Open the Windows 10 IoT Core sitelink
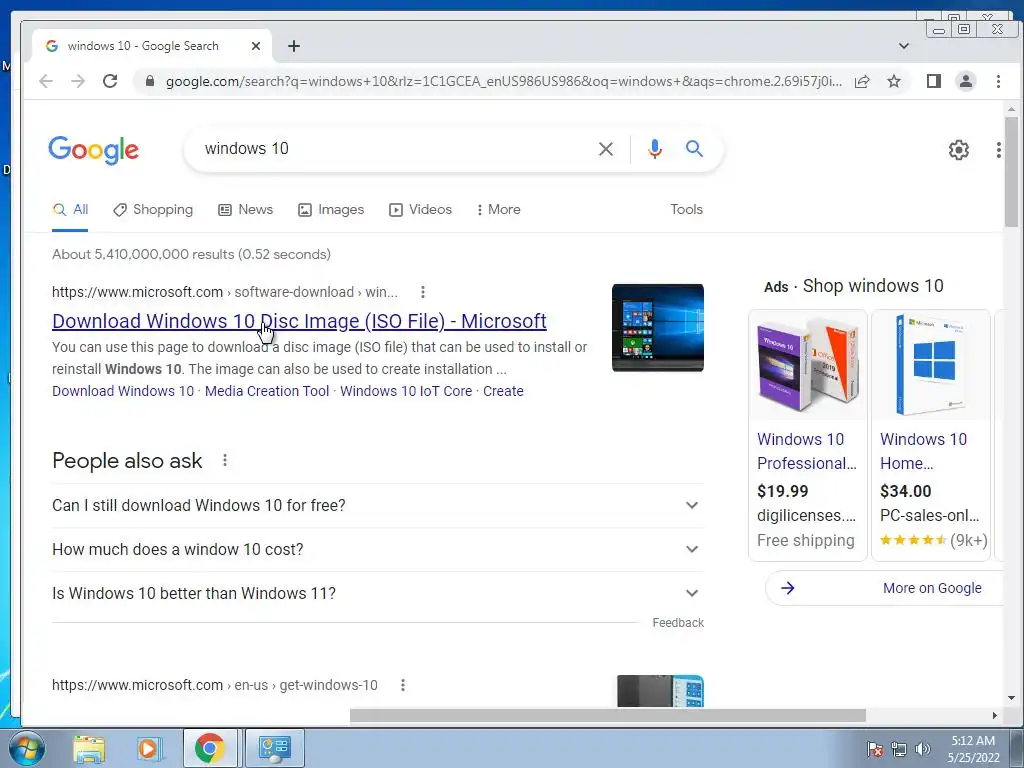Viewport: 1024px width, 768px height. point(406,391)
